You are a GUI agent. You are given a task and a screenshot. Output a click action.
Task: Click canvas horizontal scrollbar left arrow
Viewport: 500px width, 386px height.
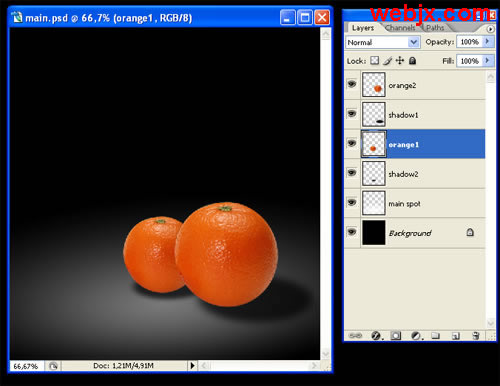(204, 366)
